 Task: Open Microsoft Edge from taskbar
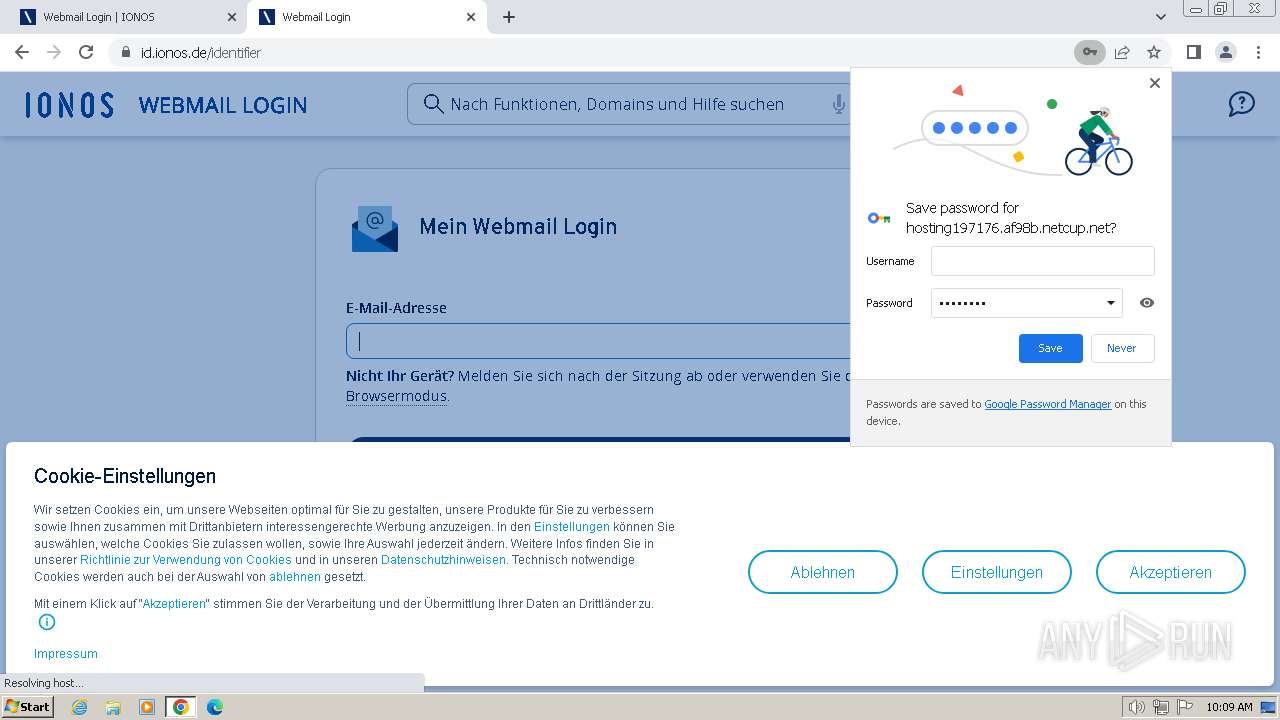point(215,707)
